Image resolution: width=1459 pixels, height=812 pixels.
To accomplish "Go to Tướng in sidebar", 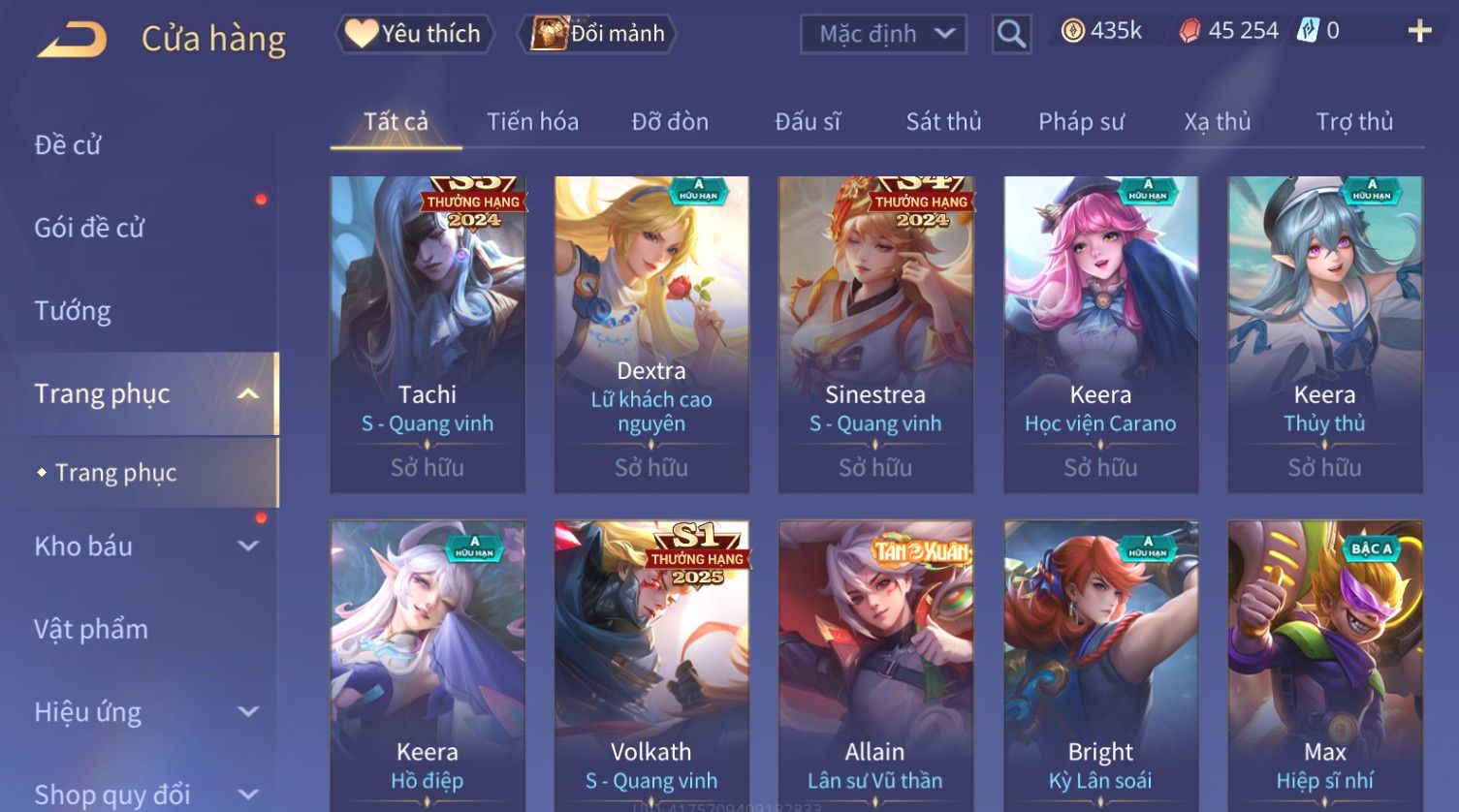I will [x=73, y=311].
